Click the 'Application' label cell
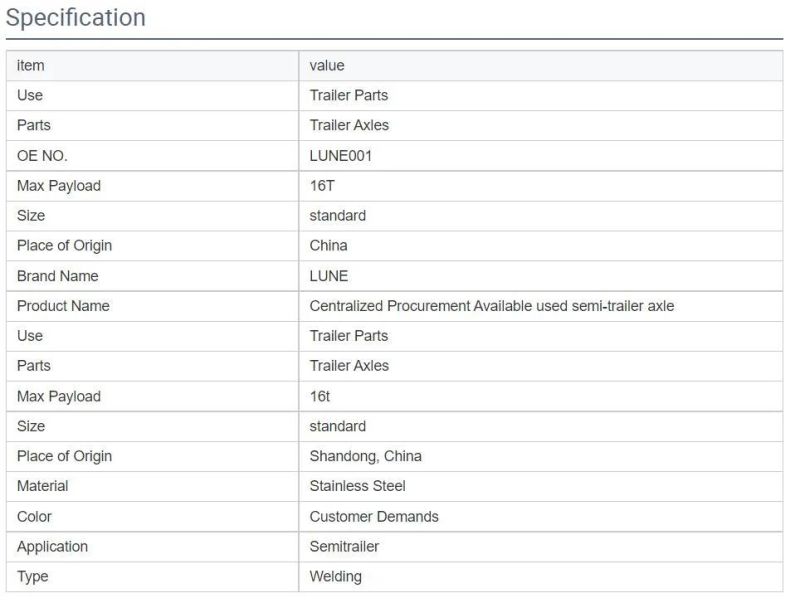 [152, 546]
